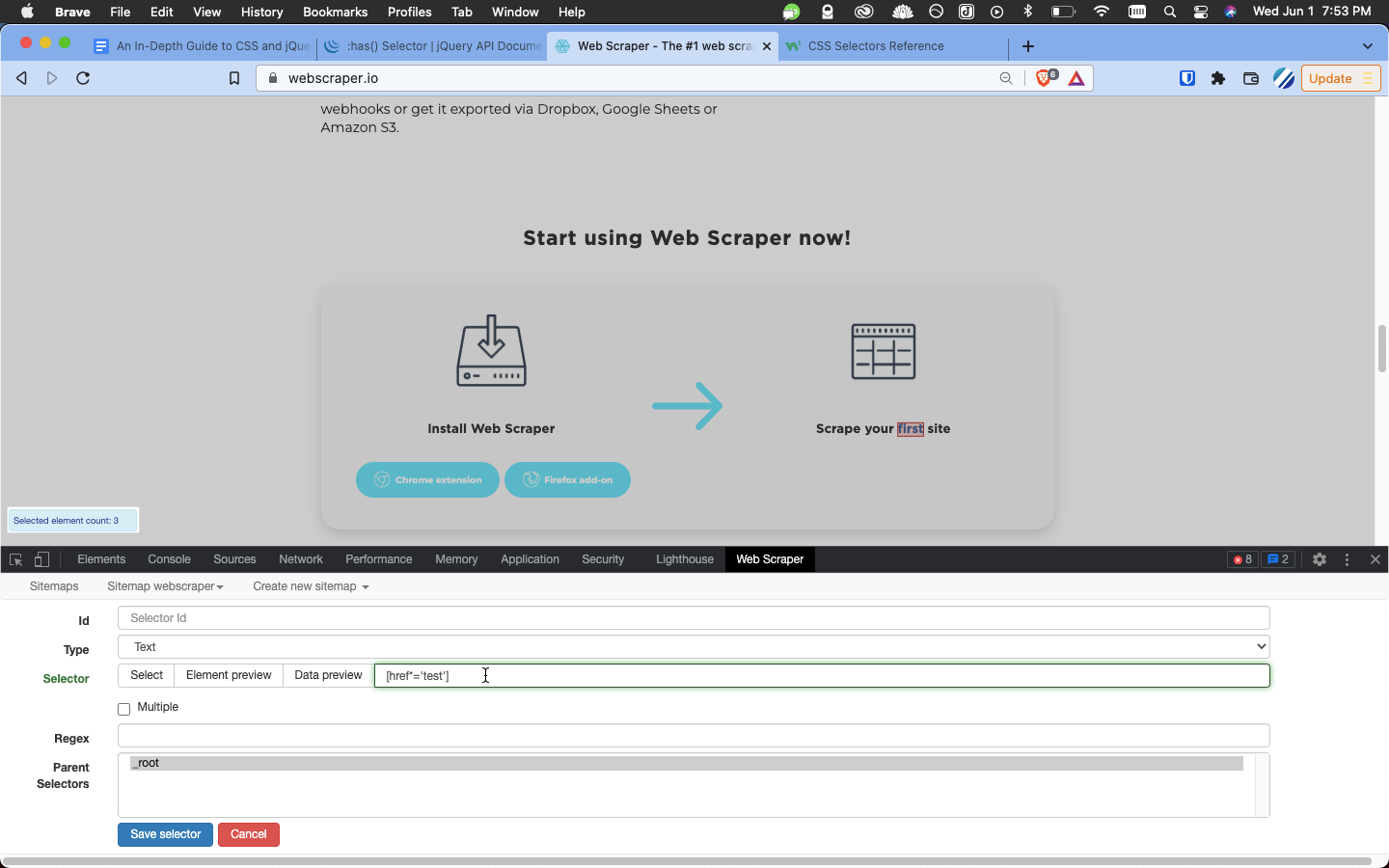1389x868 pixels.
Task: Click the red Cancel button
Action: [x=248, y=834]
